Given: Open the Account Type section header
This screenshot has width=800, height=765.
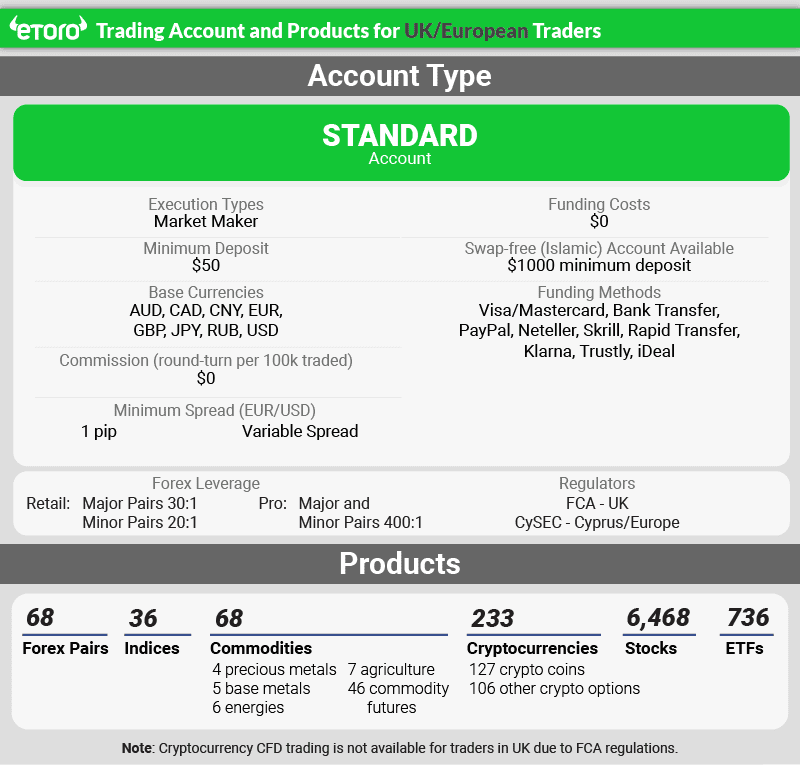Looking at the screenshot, I should (400, 75).
